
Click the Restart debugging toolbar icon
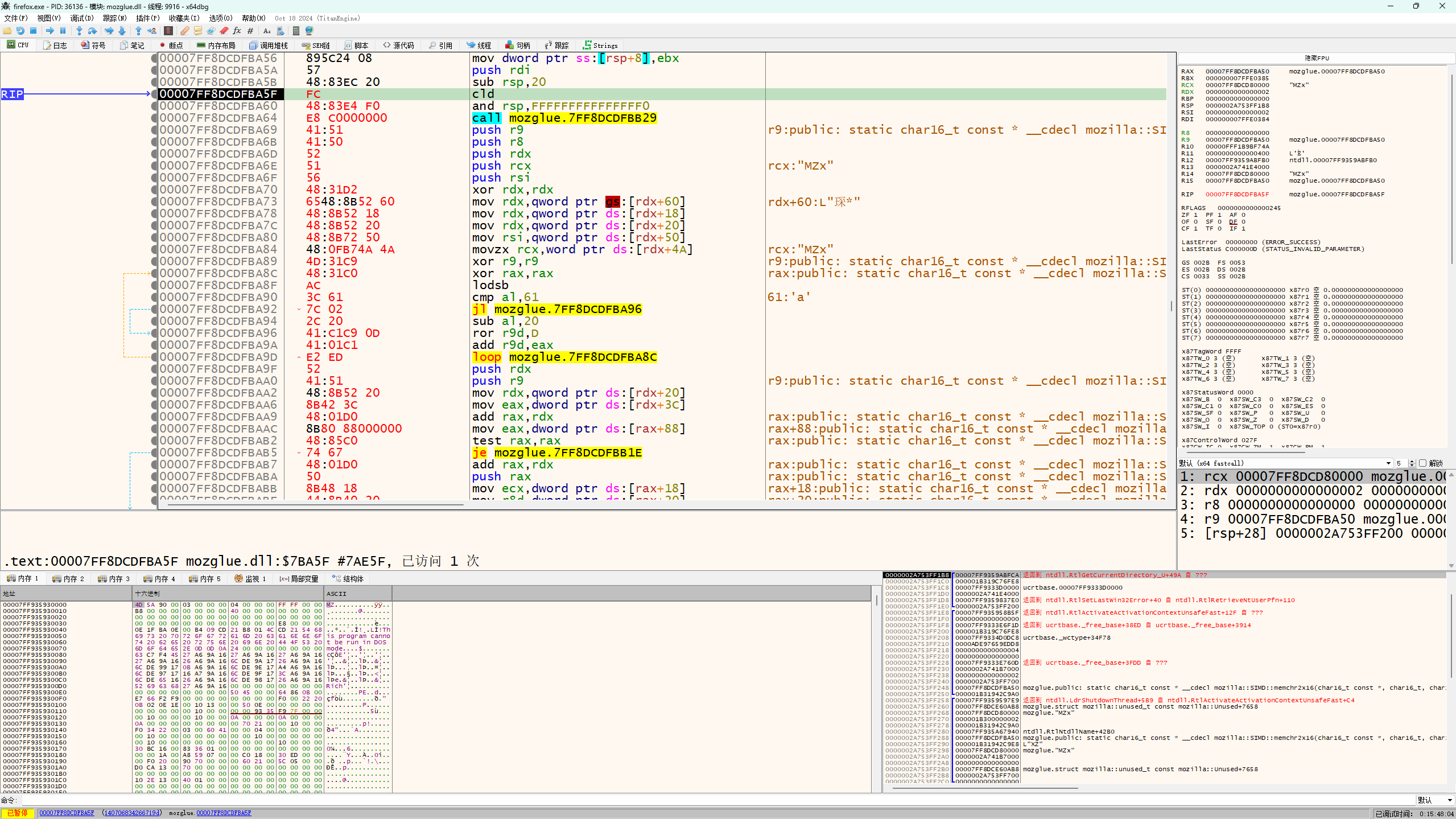coord(20,31)
